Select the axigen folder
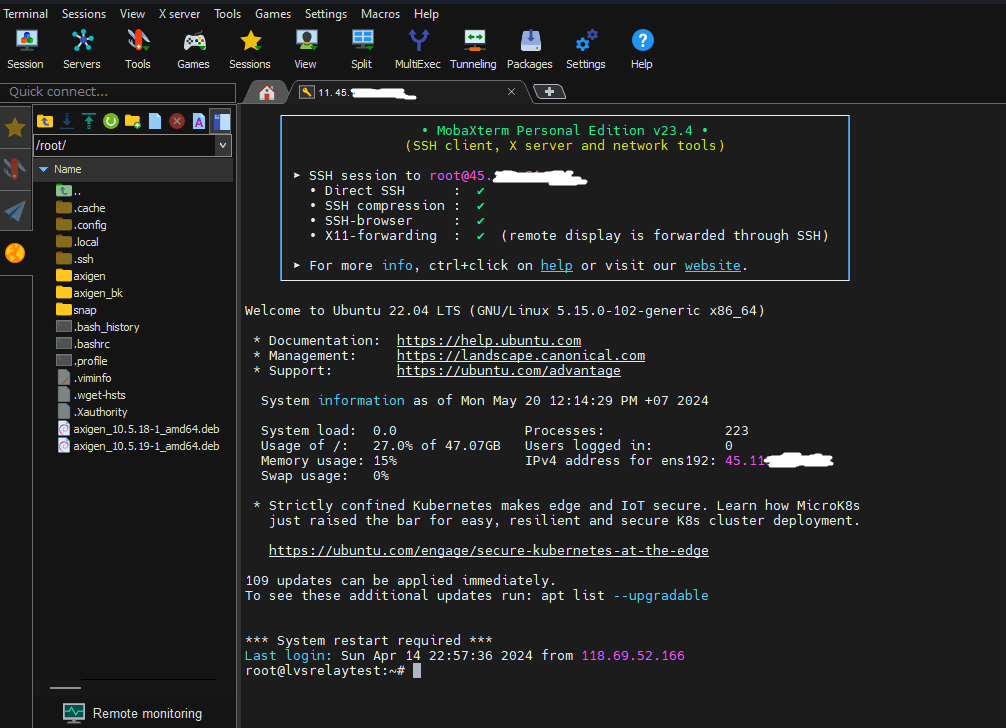The image size is (1006, 728). (x=81, y=276)
